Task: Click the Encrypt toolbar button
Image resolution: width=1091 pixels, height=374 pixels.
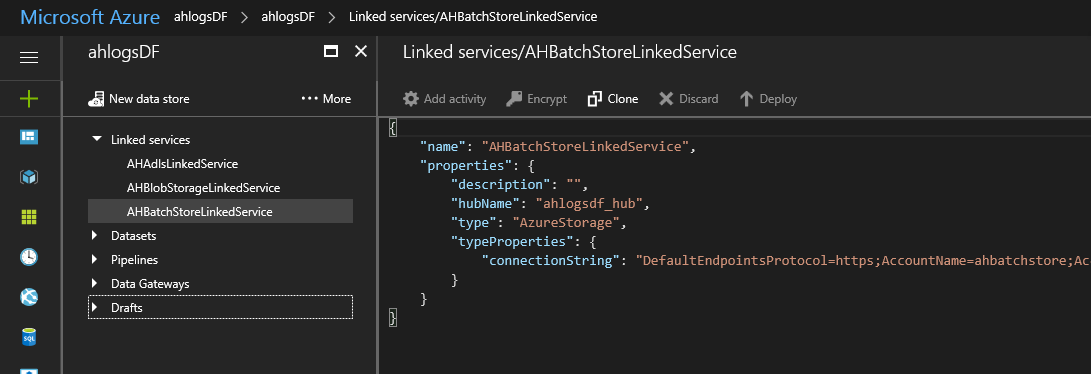Action: coord(536,99)
